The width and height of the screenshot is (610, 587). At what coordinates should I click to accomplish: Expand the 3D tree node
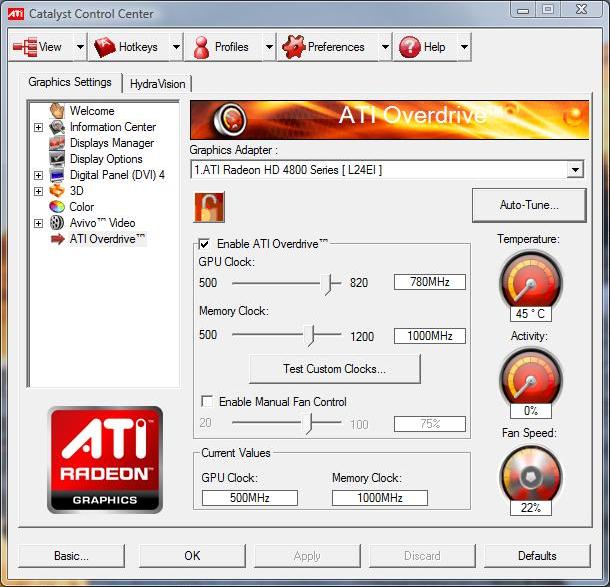pos(39,191)
